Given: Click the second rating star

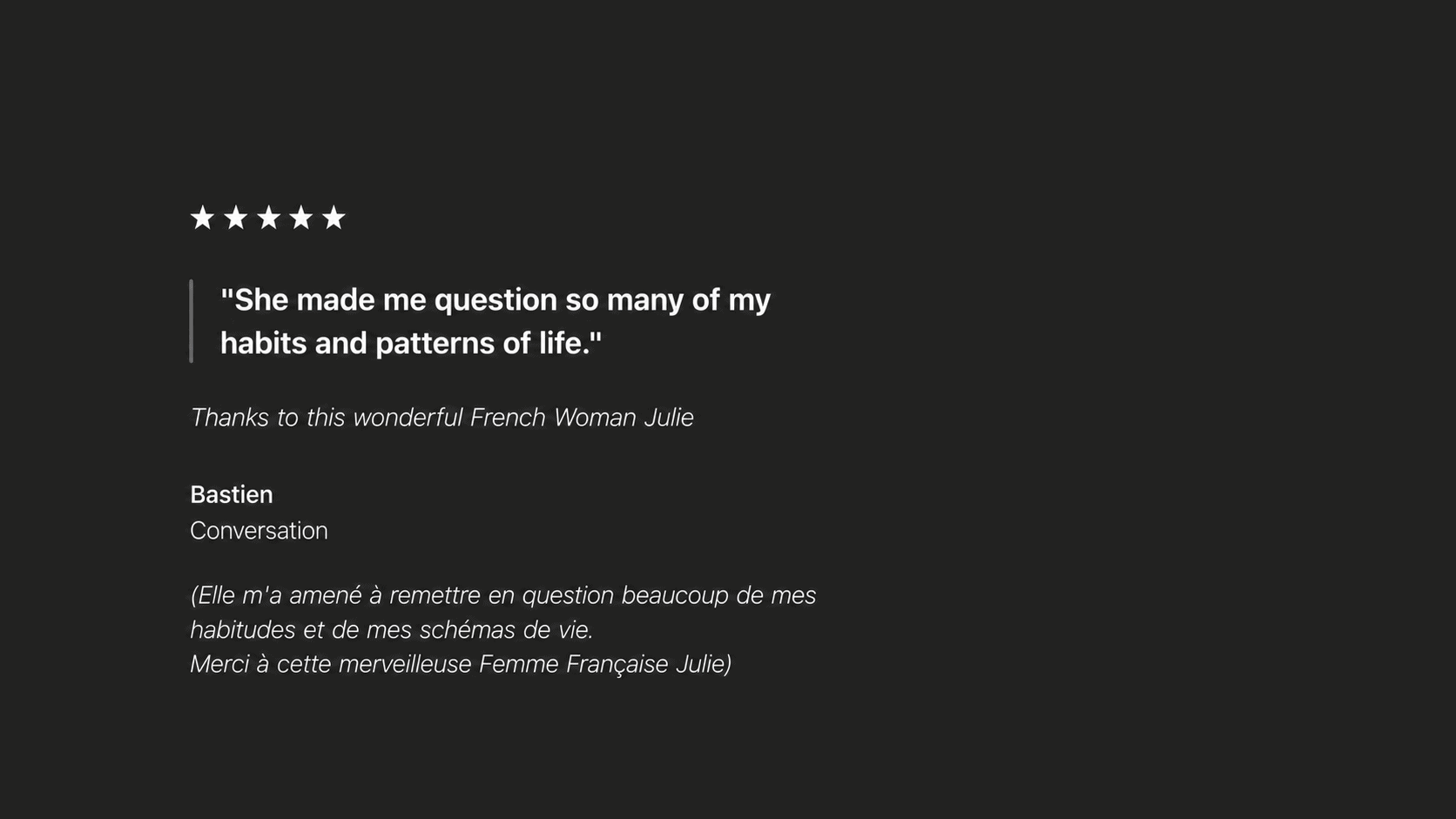Looking at the screenshot, I should [x=235, y=218].
